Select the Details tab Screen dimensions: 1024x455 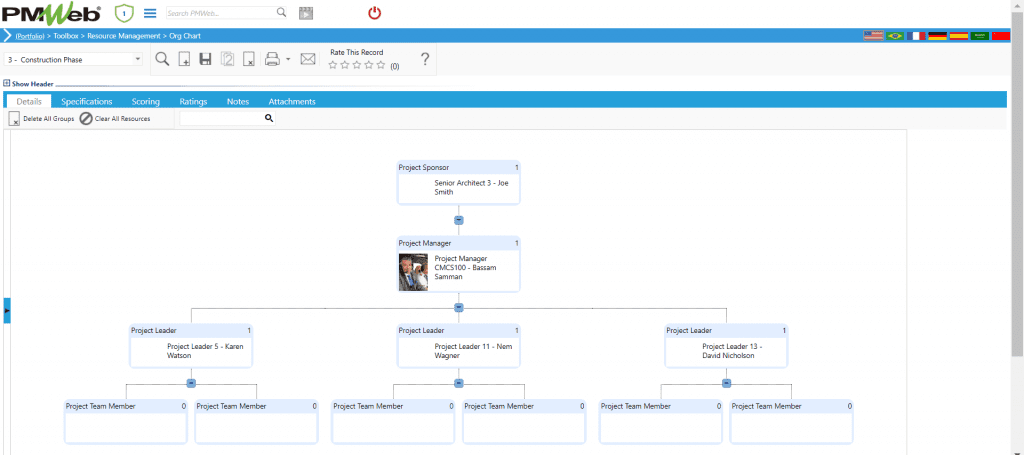pyautogui.click(x=29, y=102)
